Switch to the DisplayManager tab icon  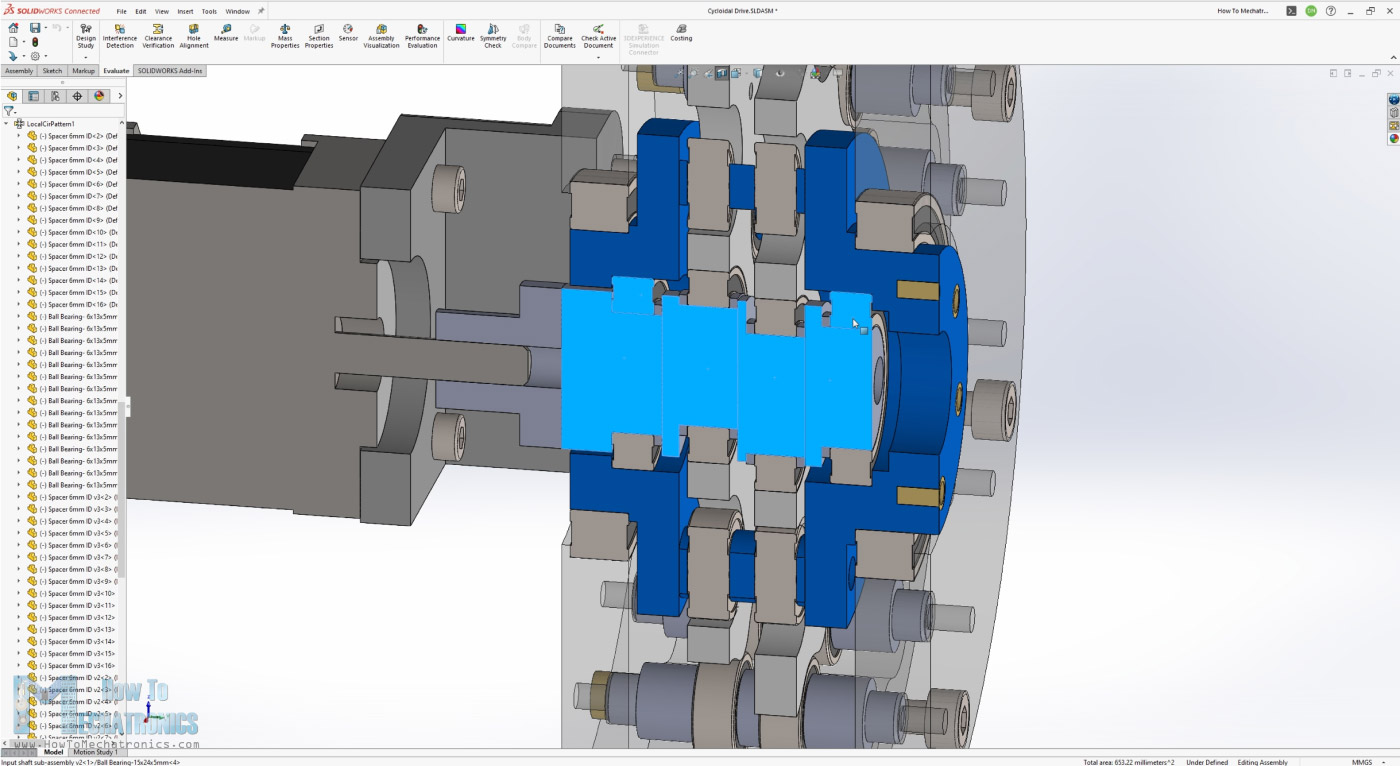[x=99, y=96]
